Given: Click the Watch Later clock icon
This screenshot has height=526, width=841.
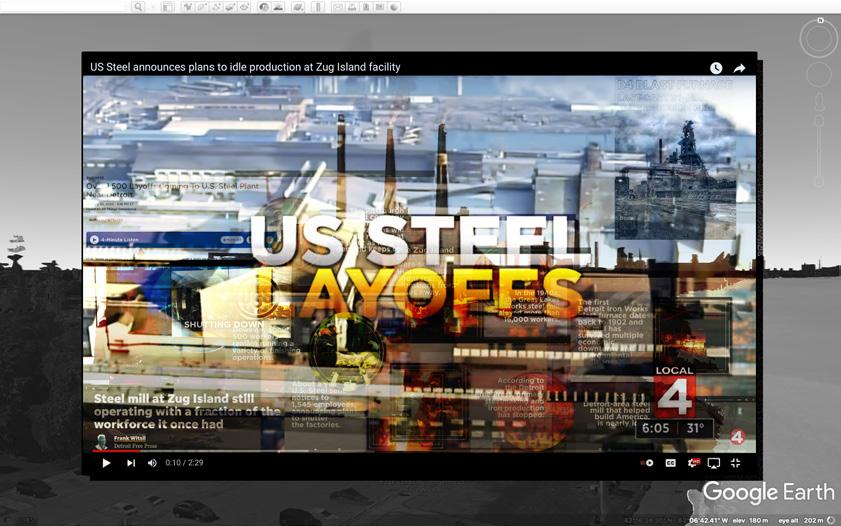Looking at the screenshot, I should (716, 68).
